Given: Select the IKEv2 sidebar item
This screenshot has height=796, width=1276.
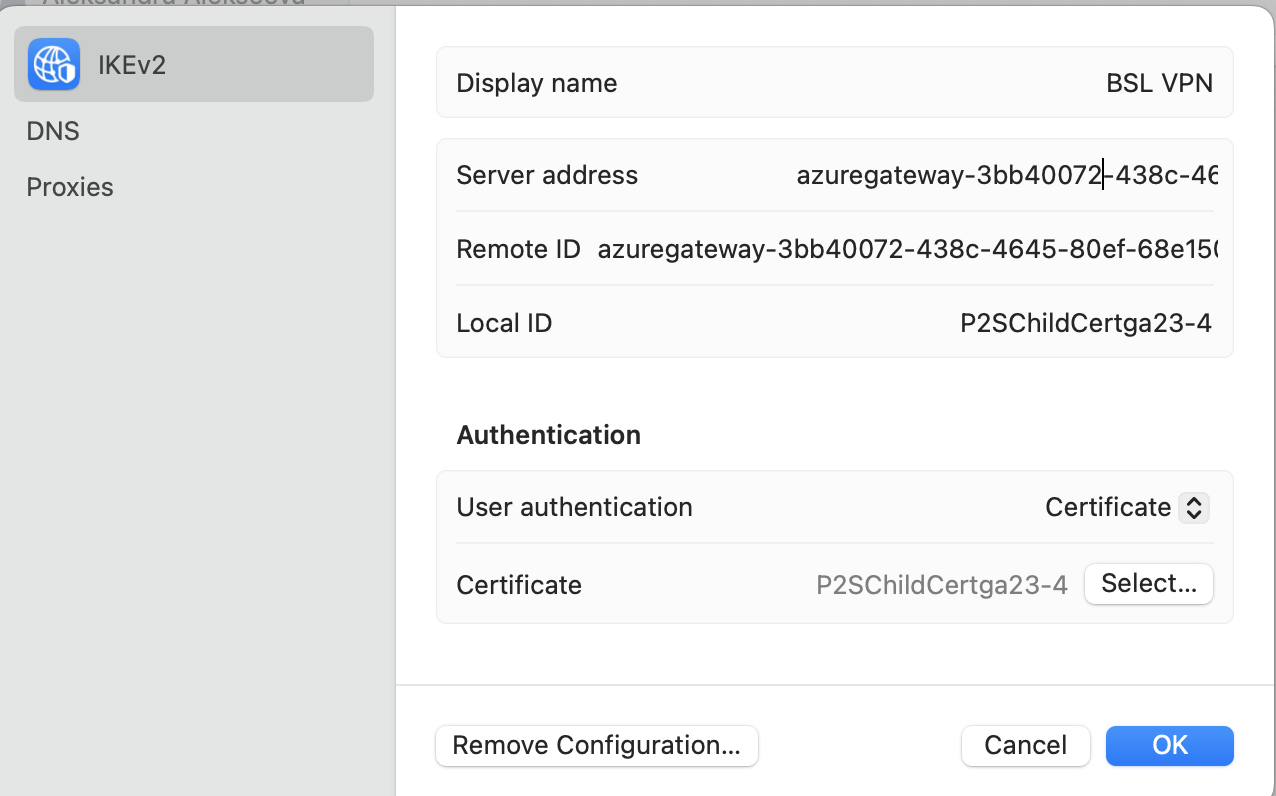Looking at the screenshot, I should click(x=194, y=64).
